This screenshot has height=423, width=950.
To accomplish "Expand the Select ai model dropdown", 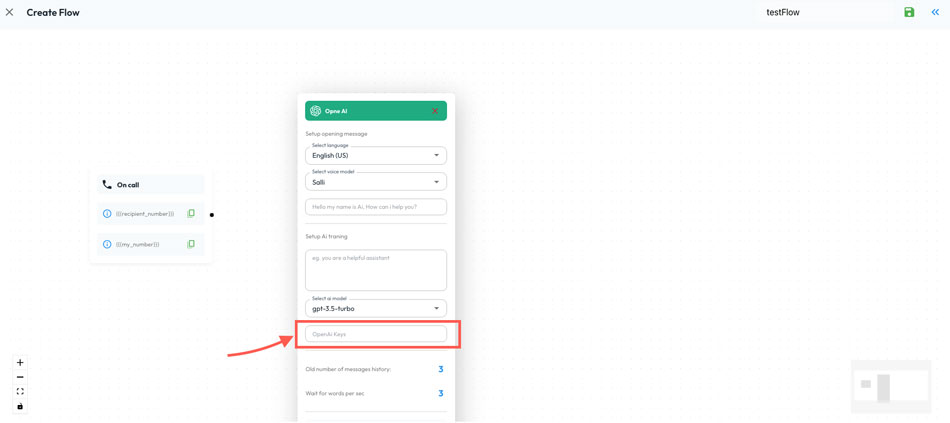I will [x=376, y=309].
